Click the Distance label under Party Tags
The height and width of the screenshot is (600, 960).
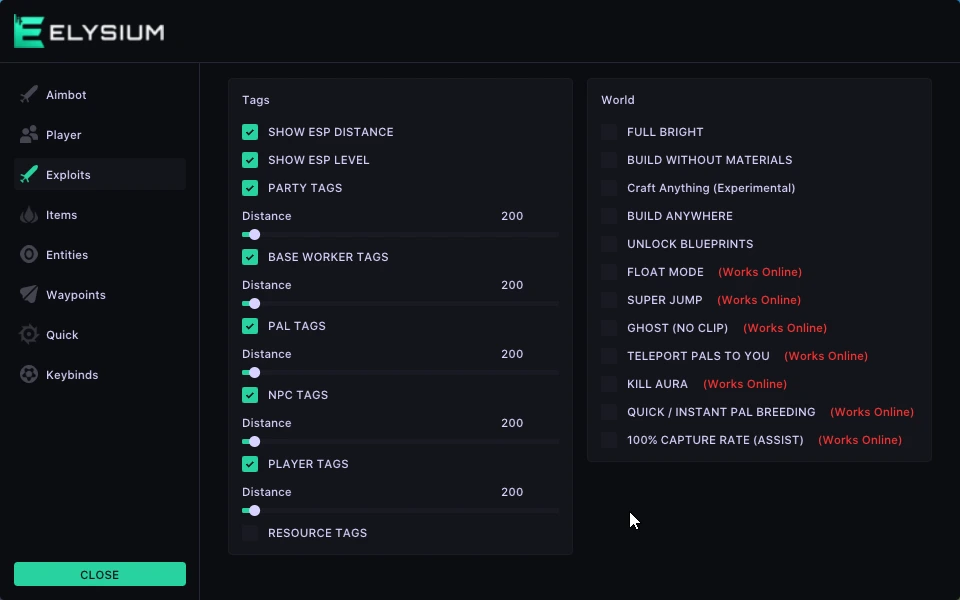(266, 216)
